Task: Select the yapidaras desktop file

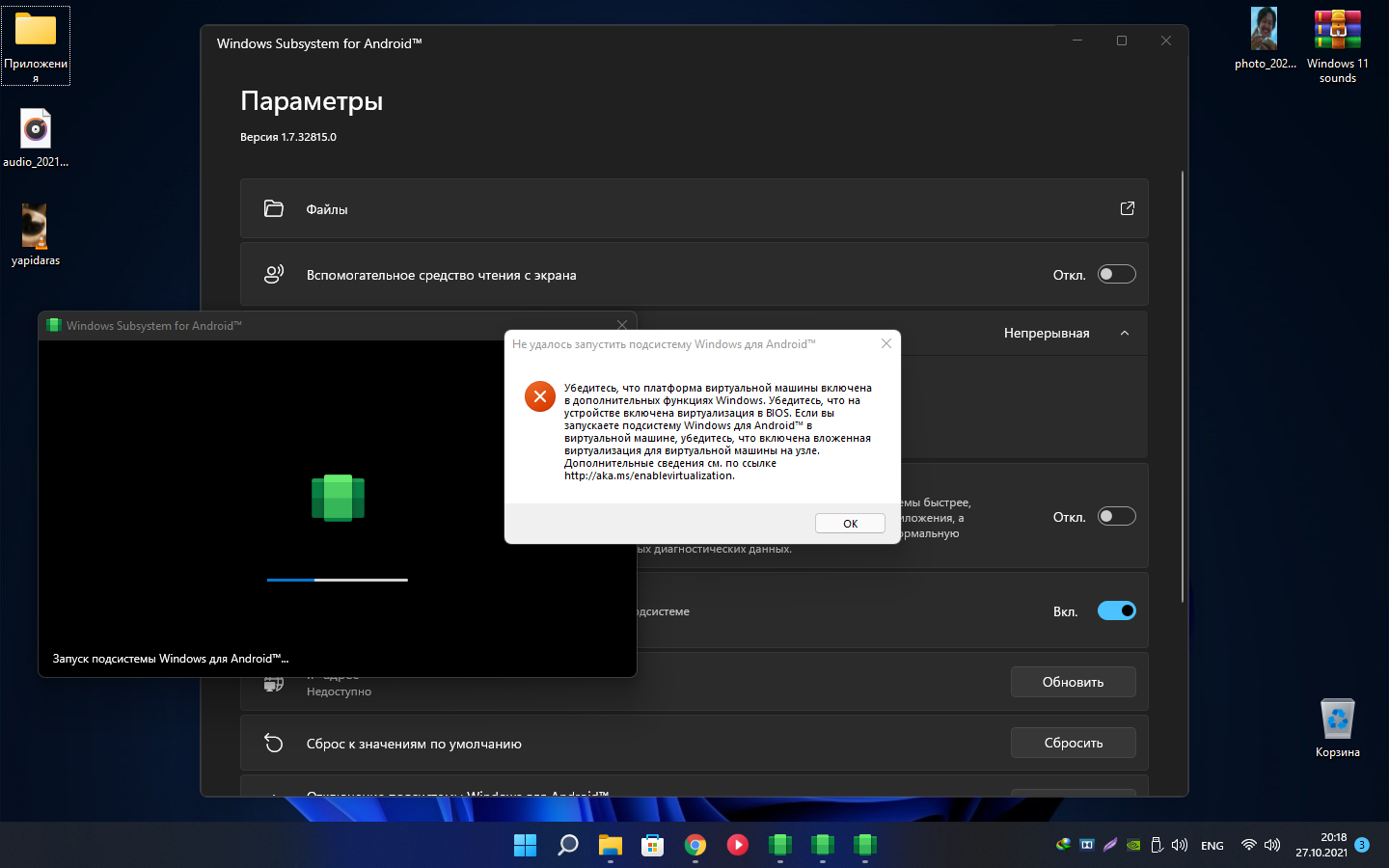Action: tap(36, 234)
